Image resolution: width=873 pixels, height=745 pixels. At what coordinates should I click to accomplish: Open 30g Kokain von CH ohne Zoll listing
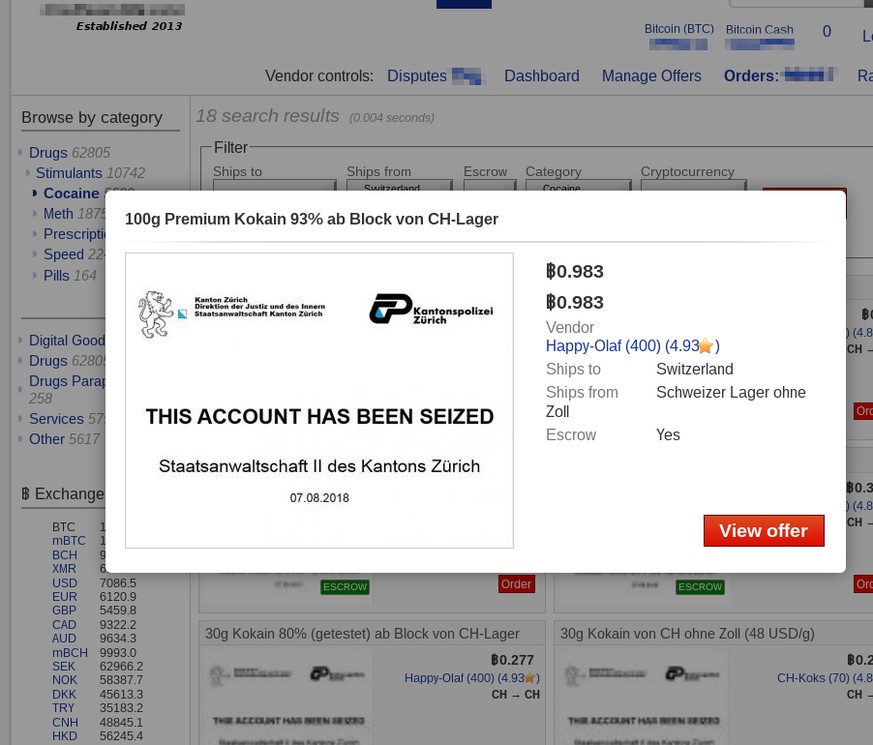(687, 634)
